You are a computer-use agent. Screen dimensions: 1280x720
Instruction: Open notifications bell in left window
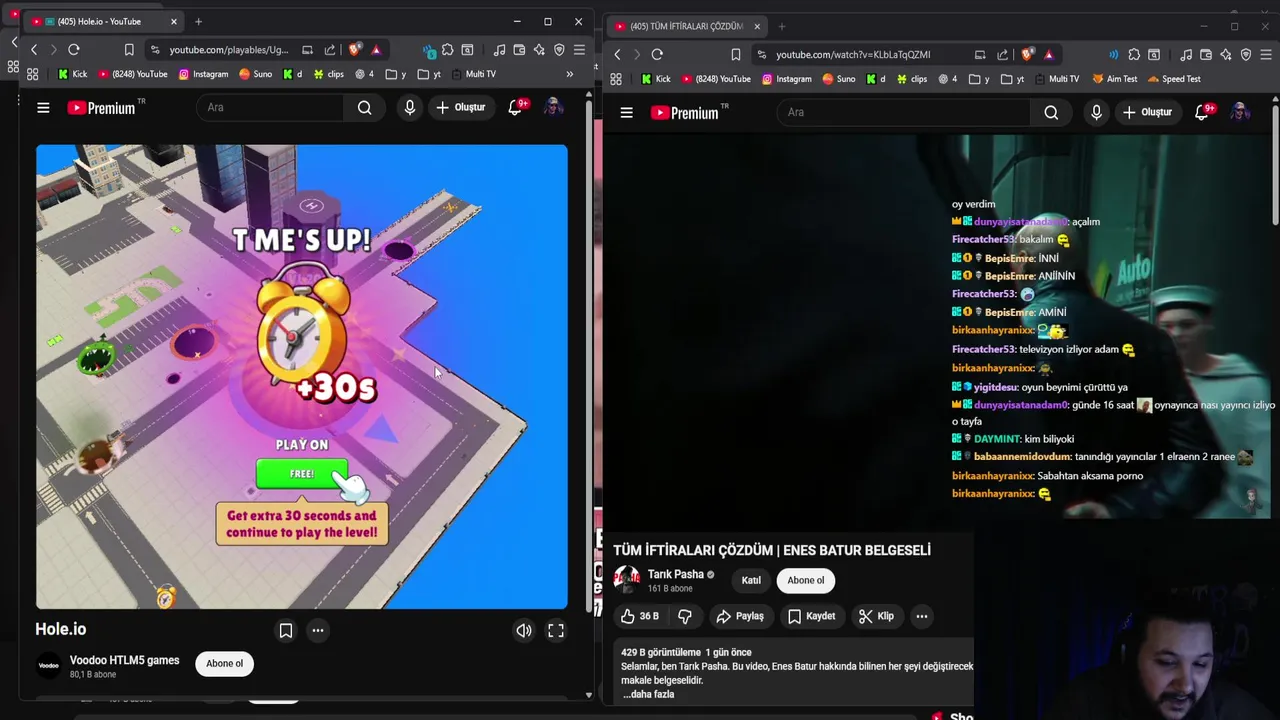click(515, 107)
